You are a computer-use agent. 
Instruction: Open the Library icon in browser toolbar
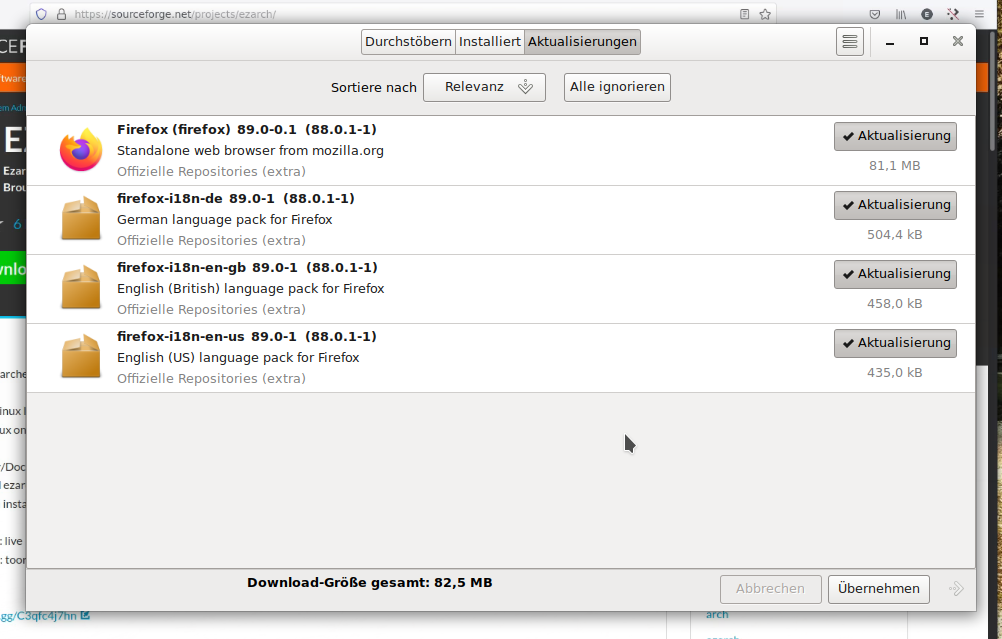click(x=901, y=14)
